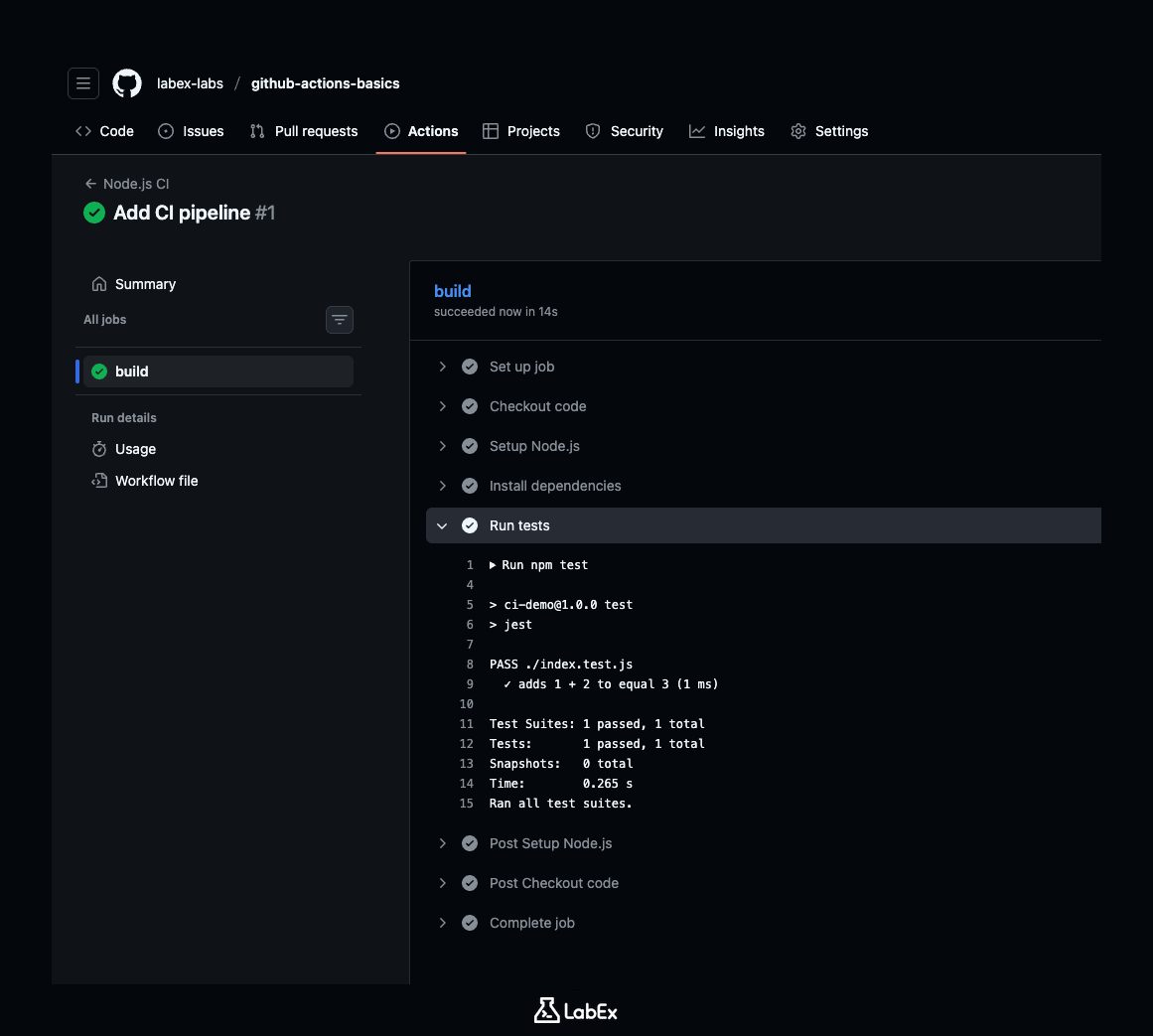Viewport: 1153px width, 1036px height.
Task: Open the github-actions-basics repository link
Action: click(x=325, y=83)
